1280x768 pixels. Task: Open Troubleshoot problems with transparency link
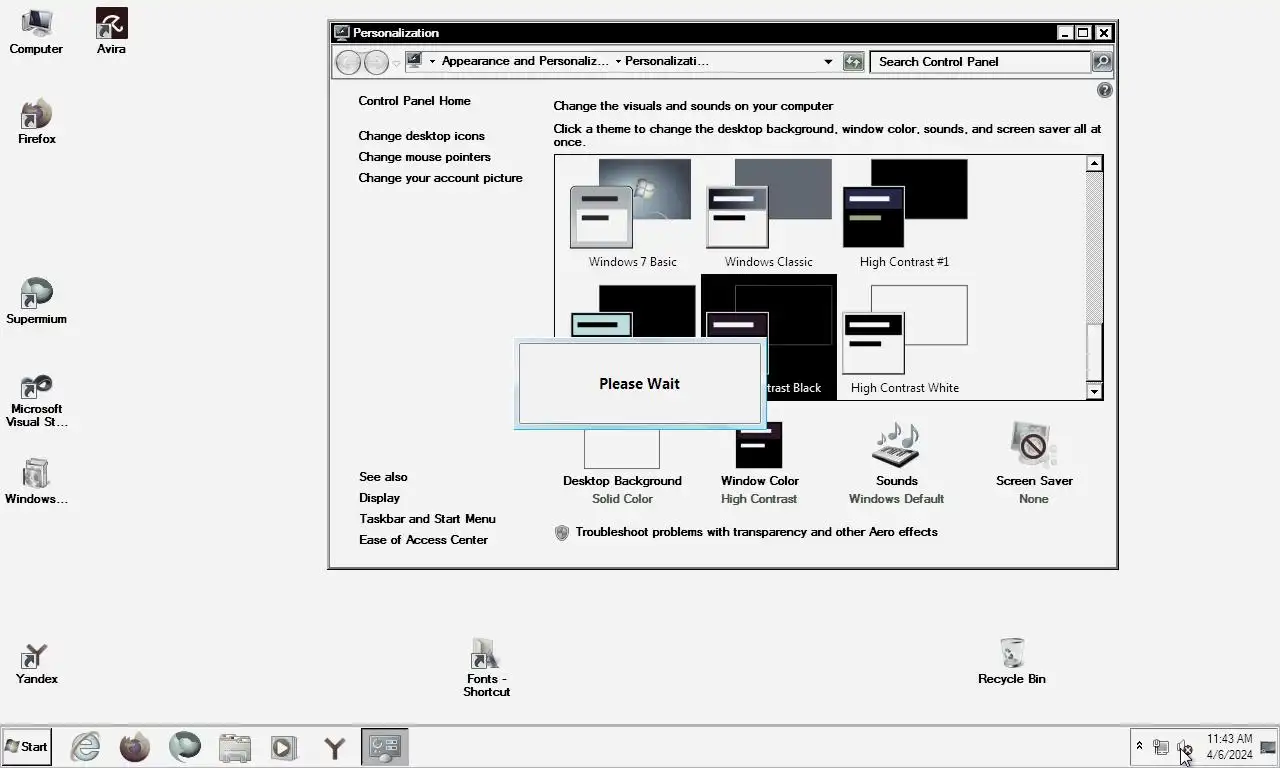[x=756, y=532]
